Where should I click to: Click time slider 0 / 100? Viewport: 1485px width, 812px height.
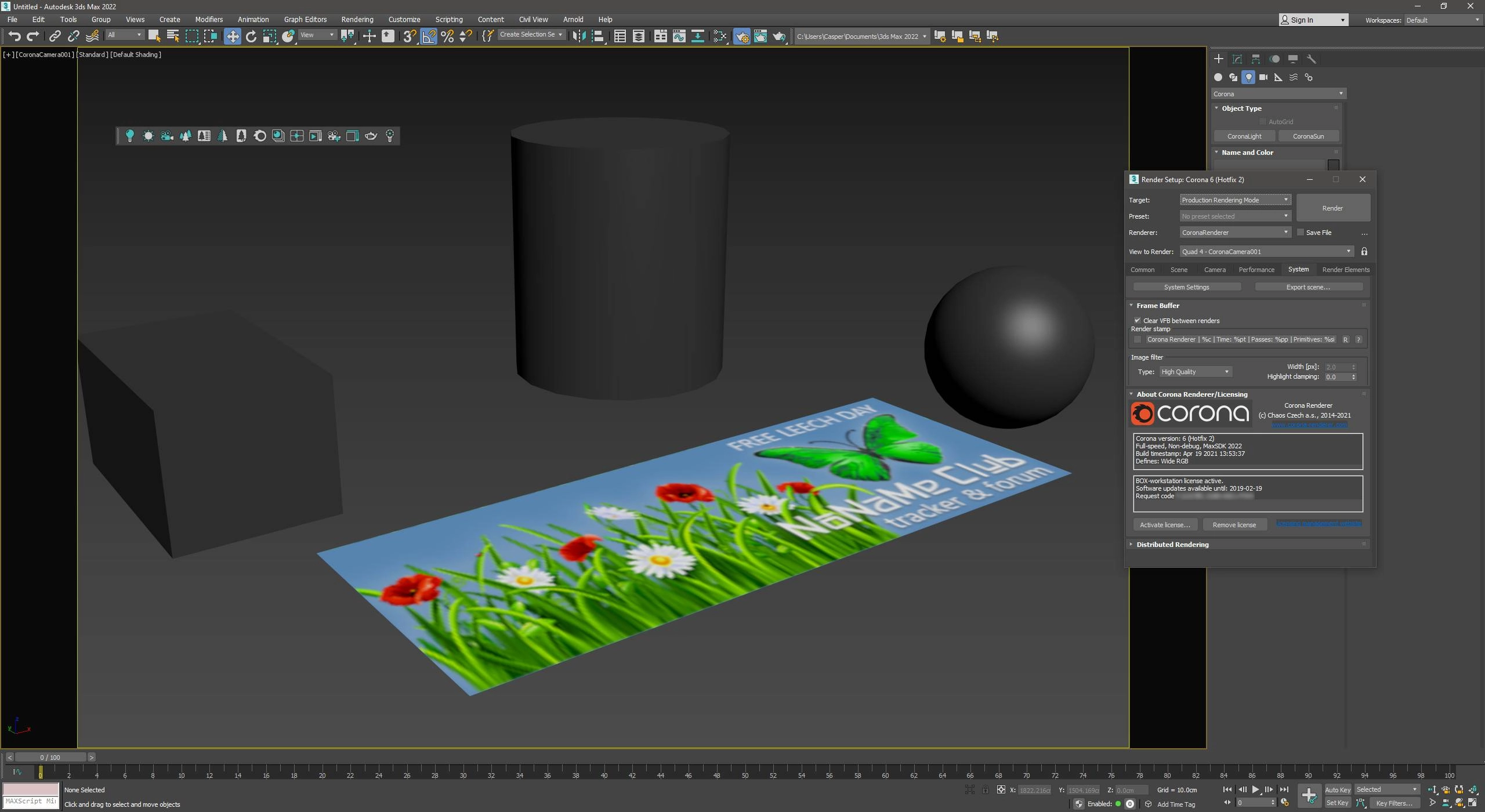pyautogui.click(x=50, y=757)
